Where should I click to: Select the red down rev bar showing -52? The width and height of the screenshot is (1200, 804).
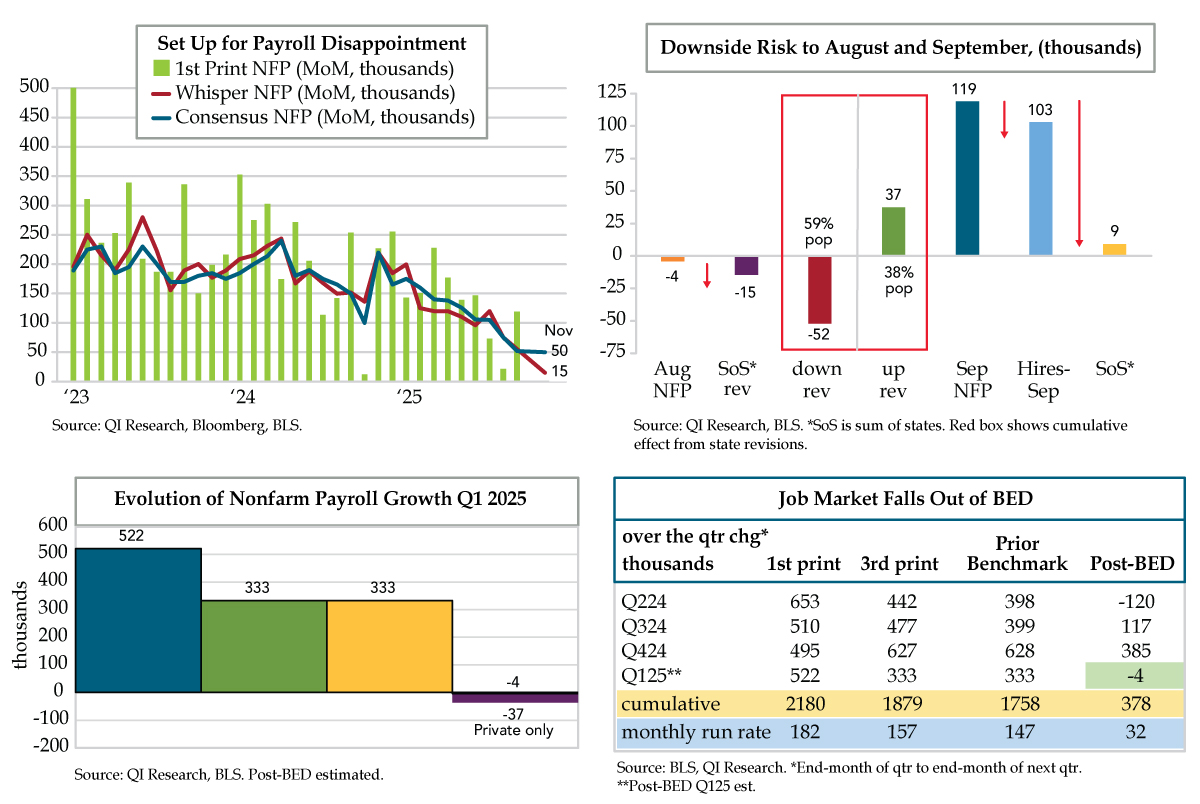(820, 289)
